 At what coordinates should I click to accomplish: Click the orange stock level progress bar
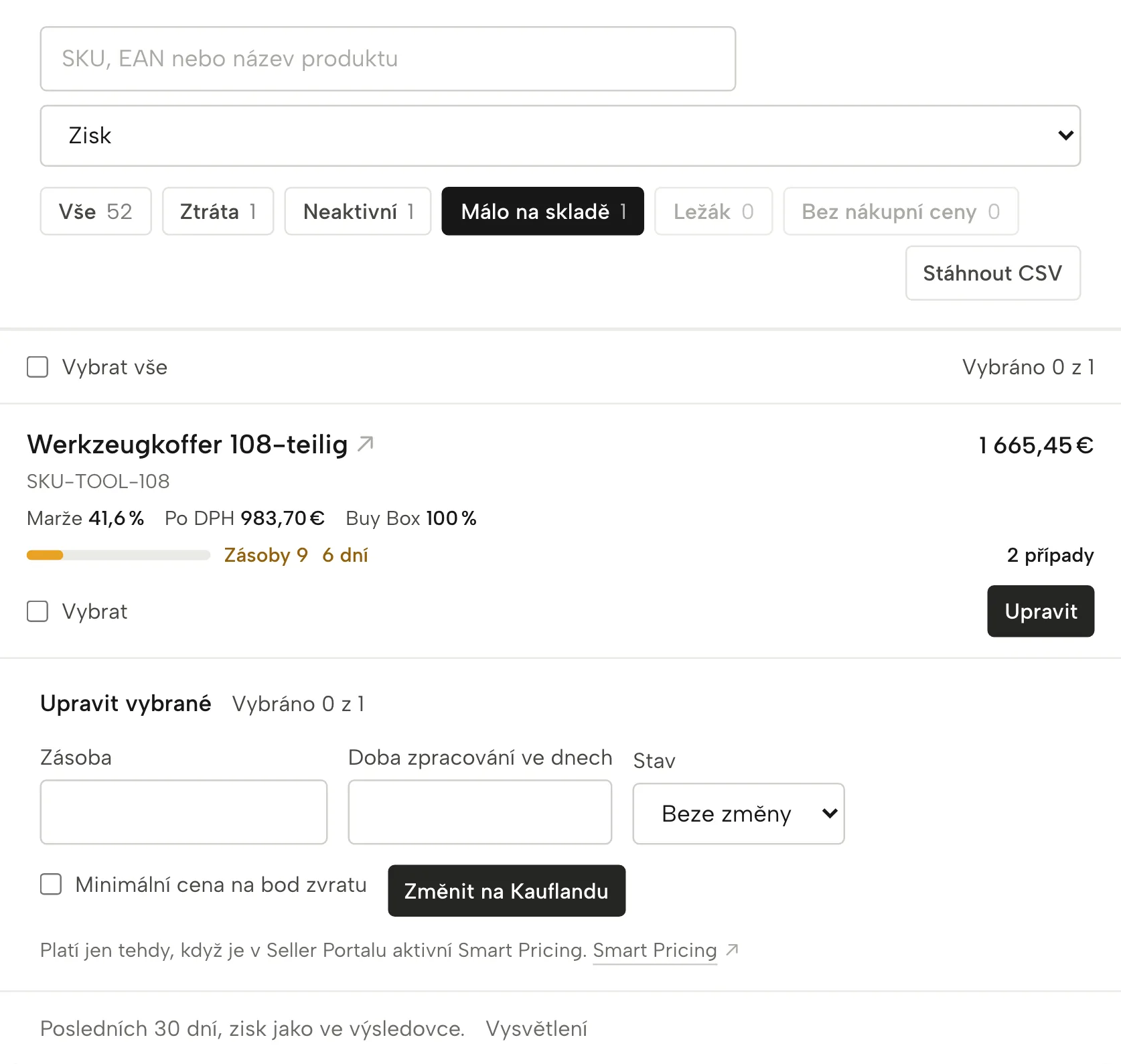[119, 555]
